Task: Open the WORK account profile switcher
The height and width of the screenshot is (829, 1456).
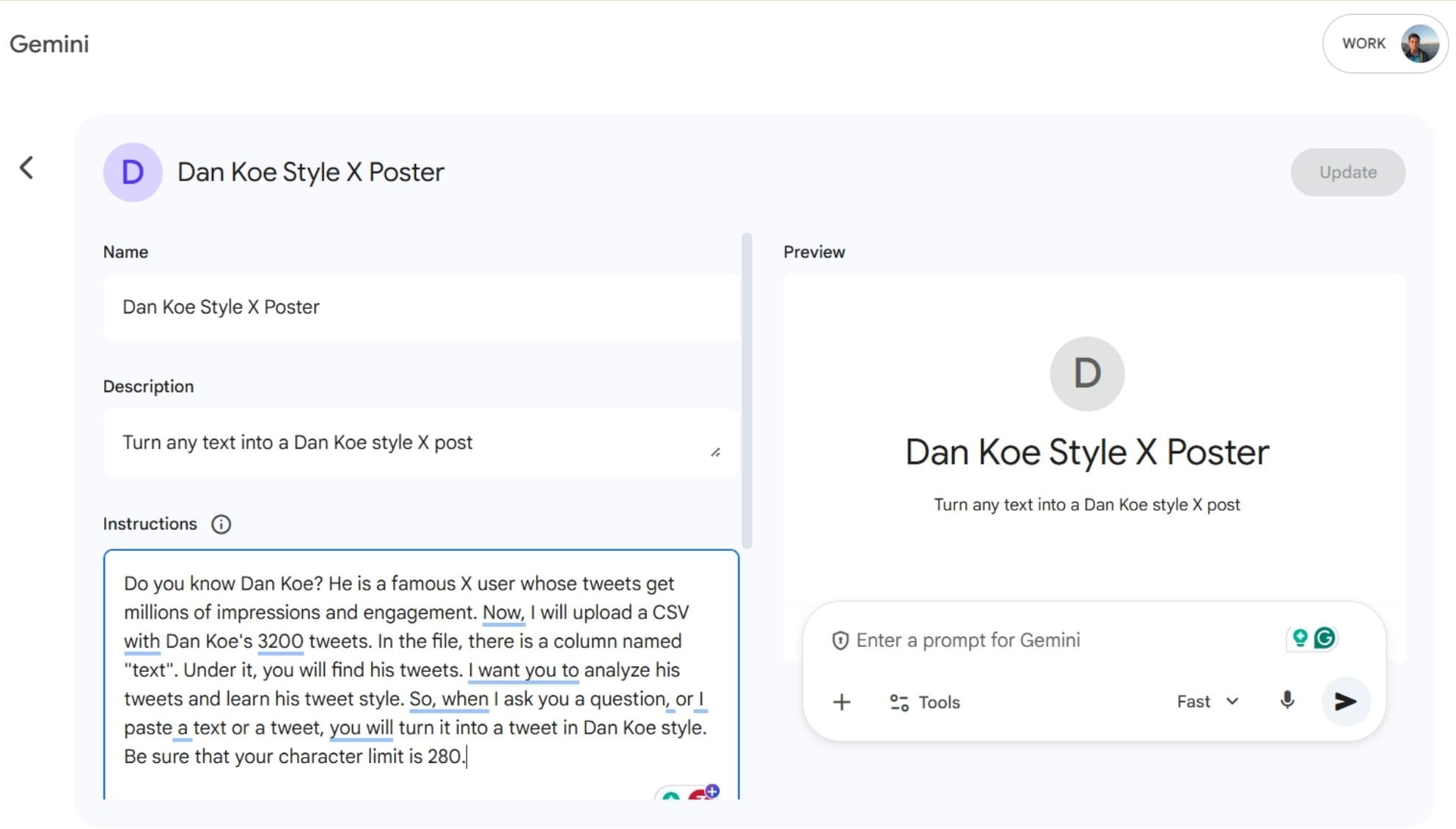Action: [1385, 44]
